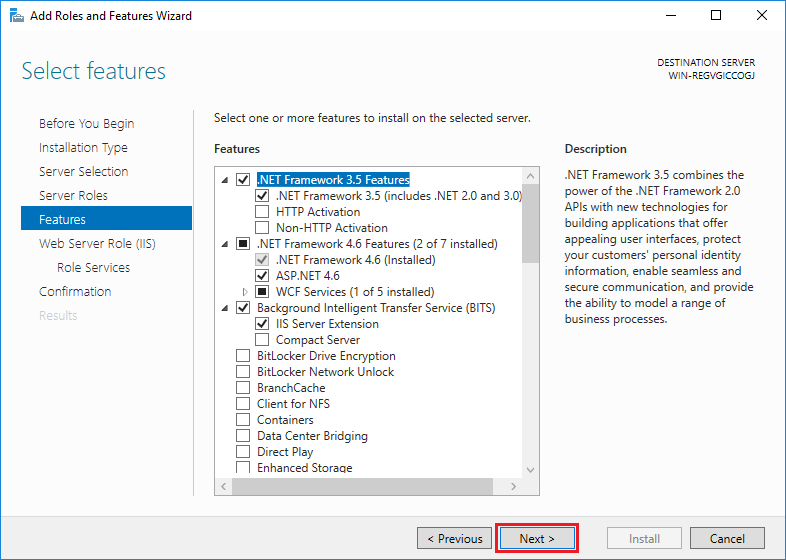Jump to the Confirmation step
The width and height of the screenshot is (786, 560).
(75, 291)
